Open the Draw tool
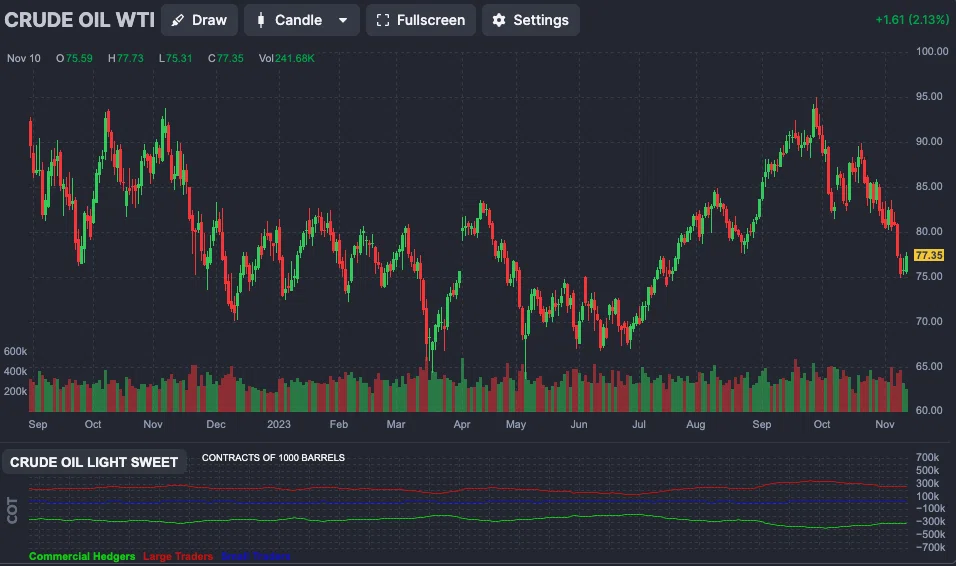This screenshot has width=956, height=566. click(x=199, y=20)
